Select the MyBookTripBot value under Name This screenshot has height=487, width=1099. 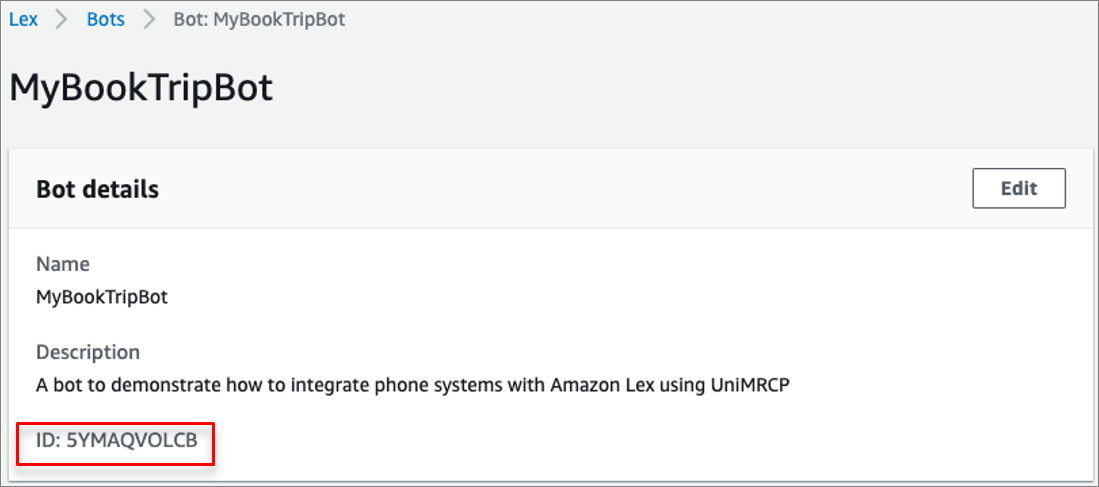click(102, 297)
